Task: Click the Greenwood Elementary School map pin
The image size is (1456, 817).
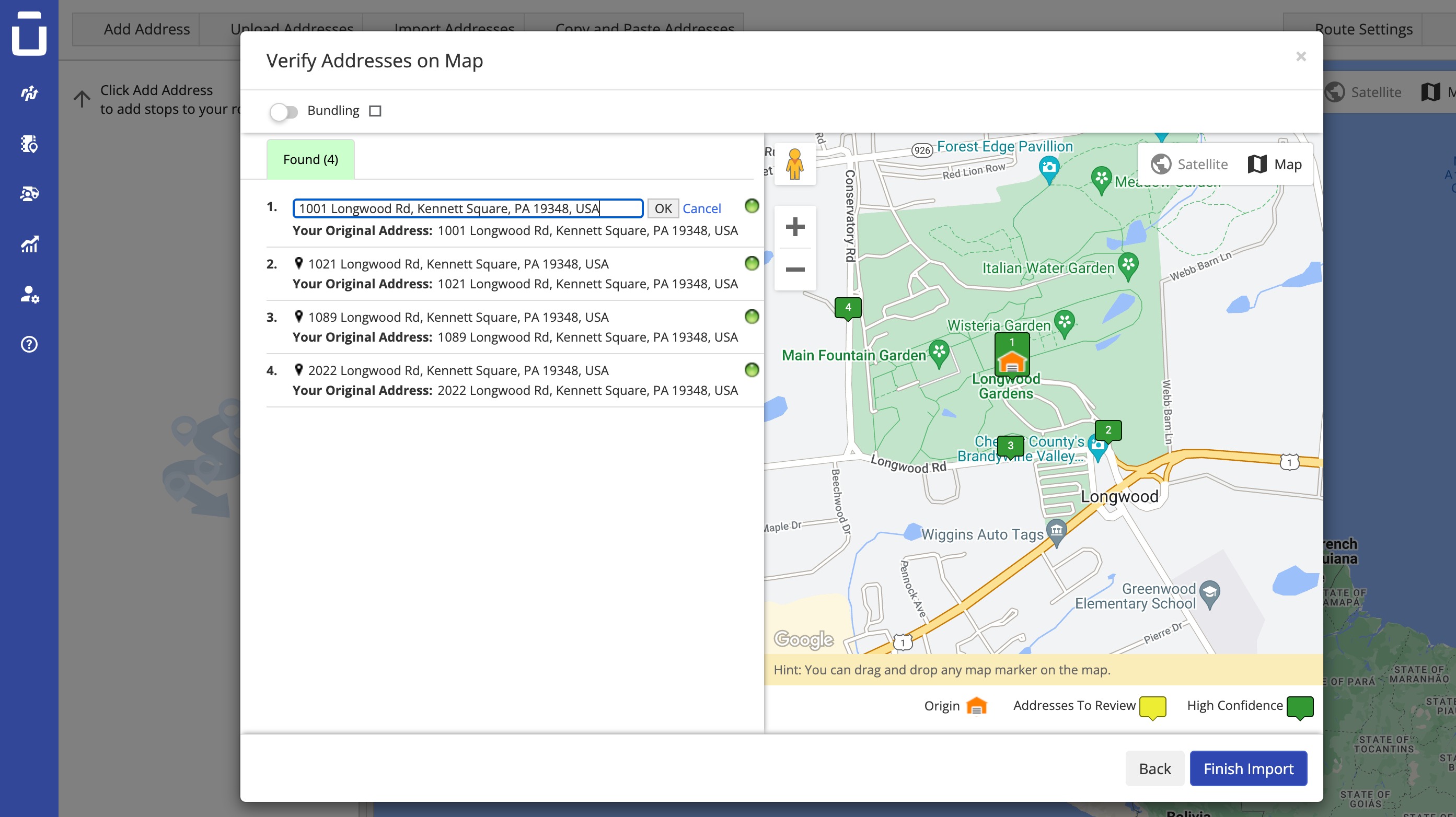Action: pos(1209,594)
